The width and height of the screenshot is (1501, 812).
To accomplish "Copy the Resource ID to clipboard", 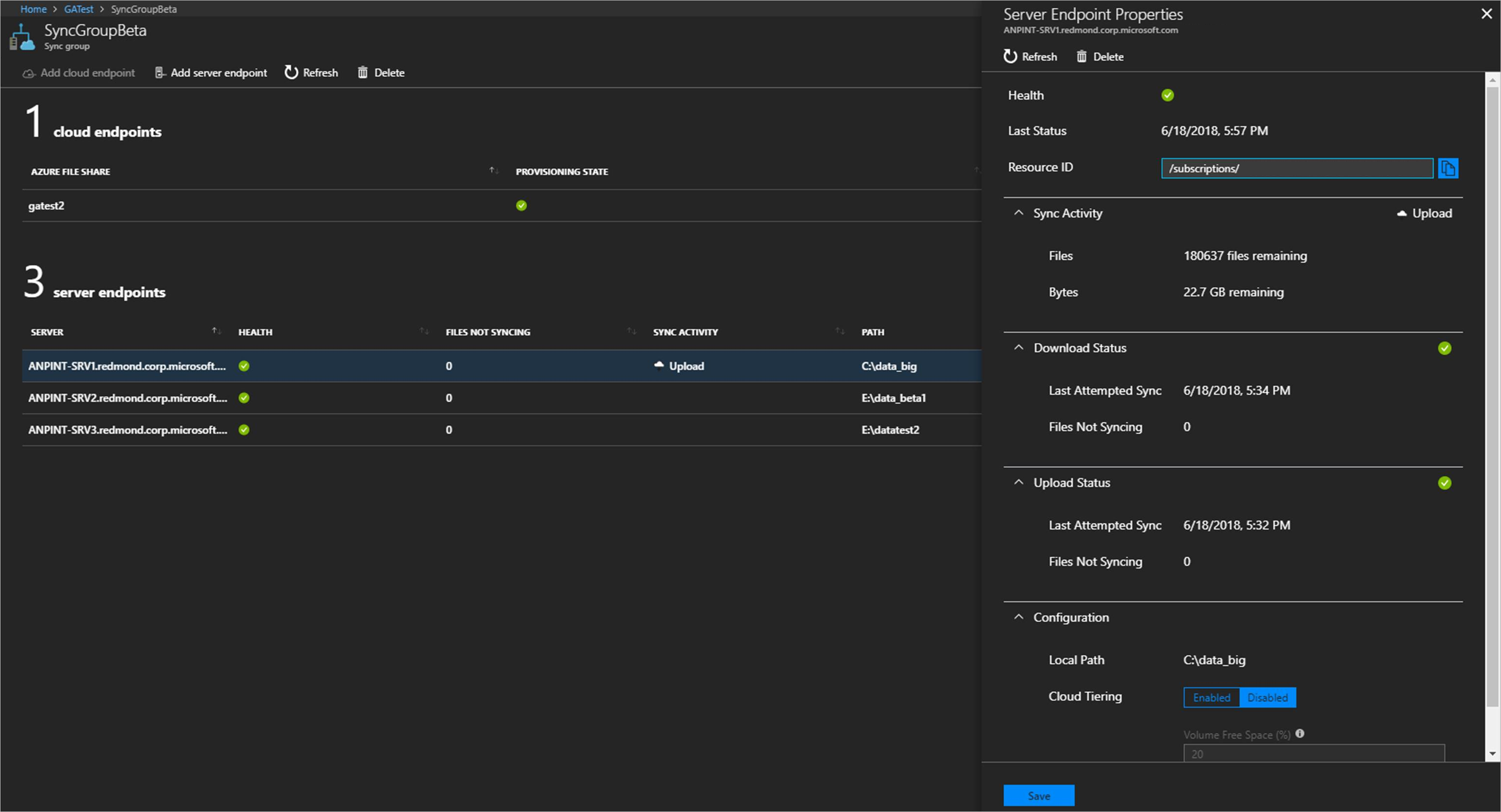I will point(1448,168).
